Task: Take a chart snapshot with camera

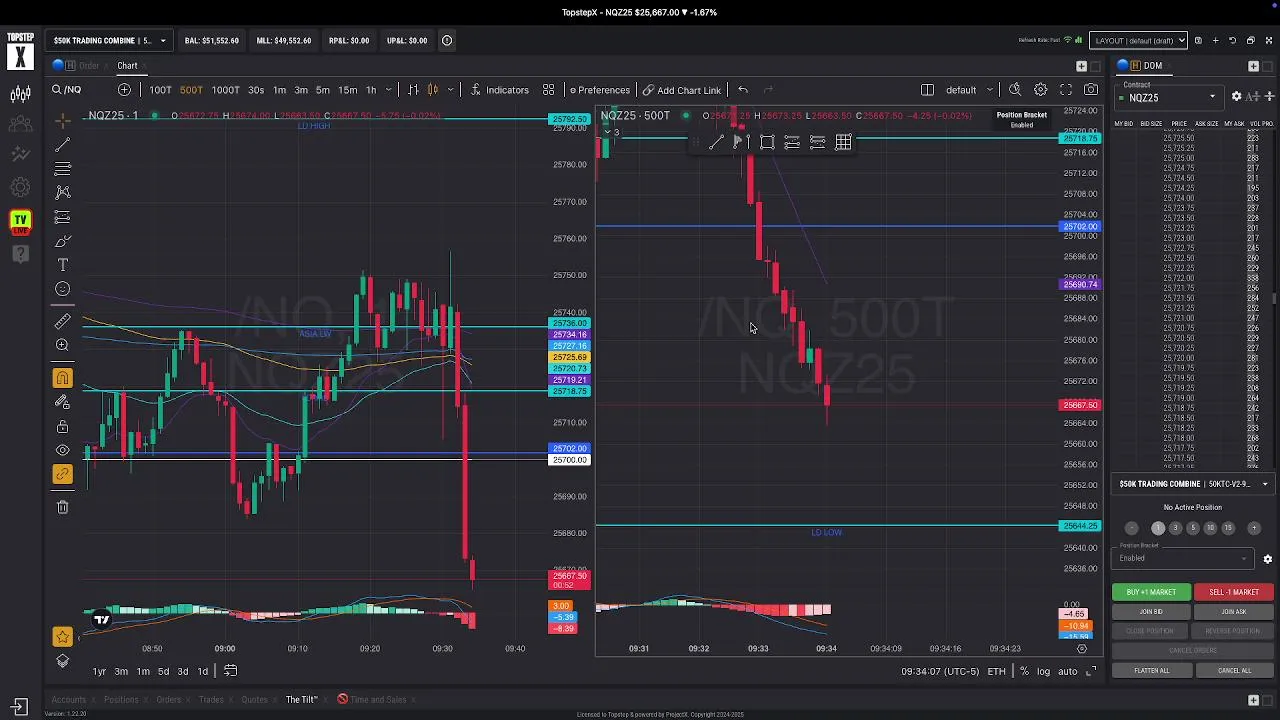Action: click(x=1091, y=90)
